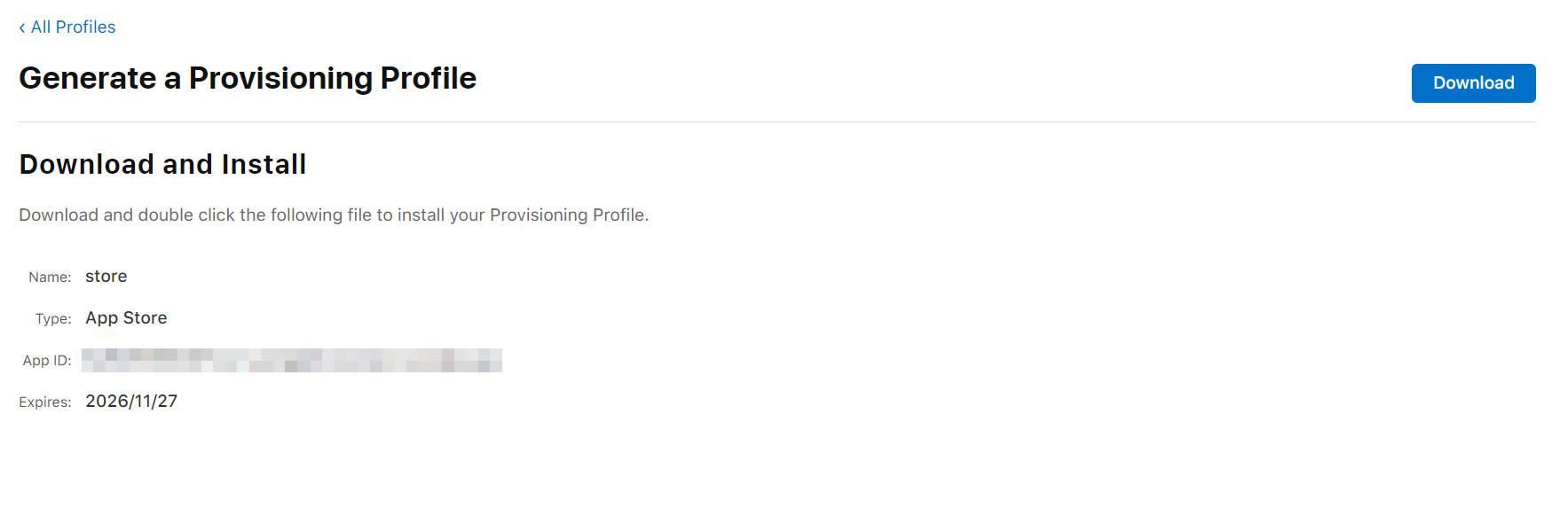Click the Type field label

53,319
